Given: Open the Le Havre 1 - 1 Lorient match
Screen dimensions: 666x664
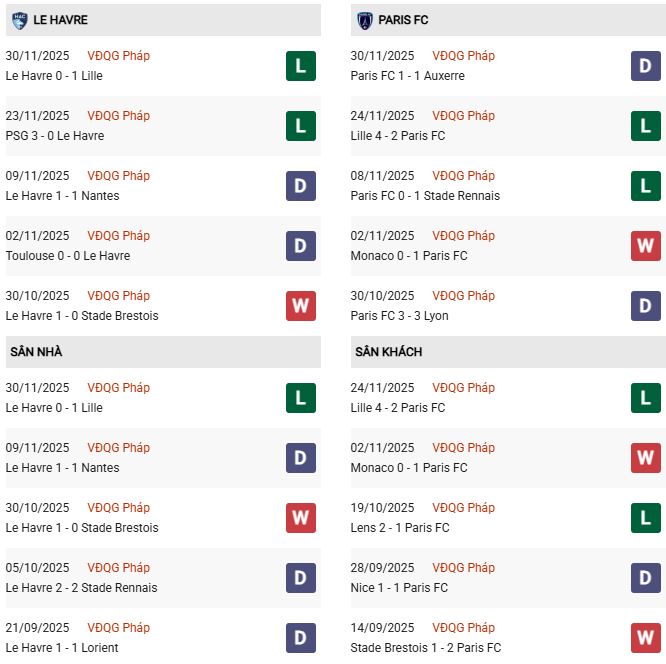Looking at the screenshot, I should (62, 648).
